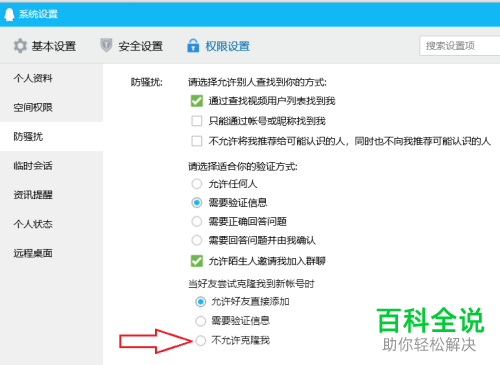Open 资讯提醒 in the sidebar
The image size is (500, 365).
coord(52,195)
